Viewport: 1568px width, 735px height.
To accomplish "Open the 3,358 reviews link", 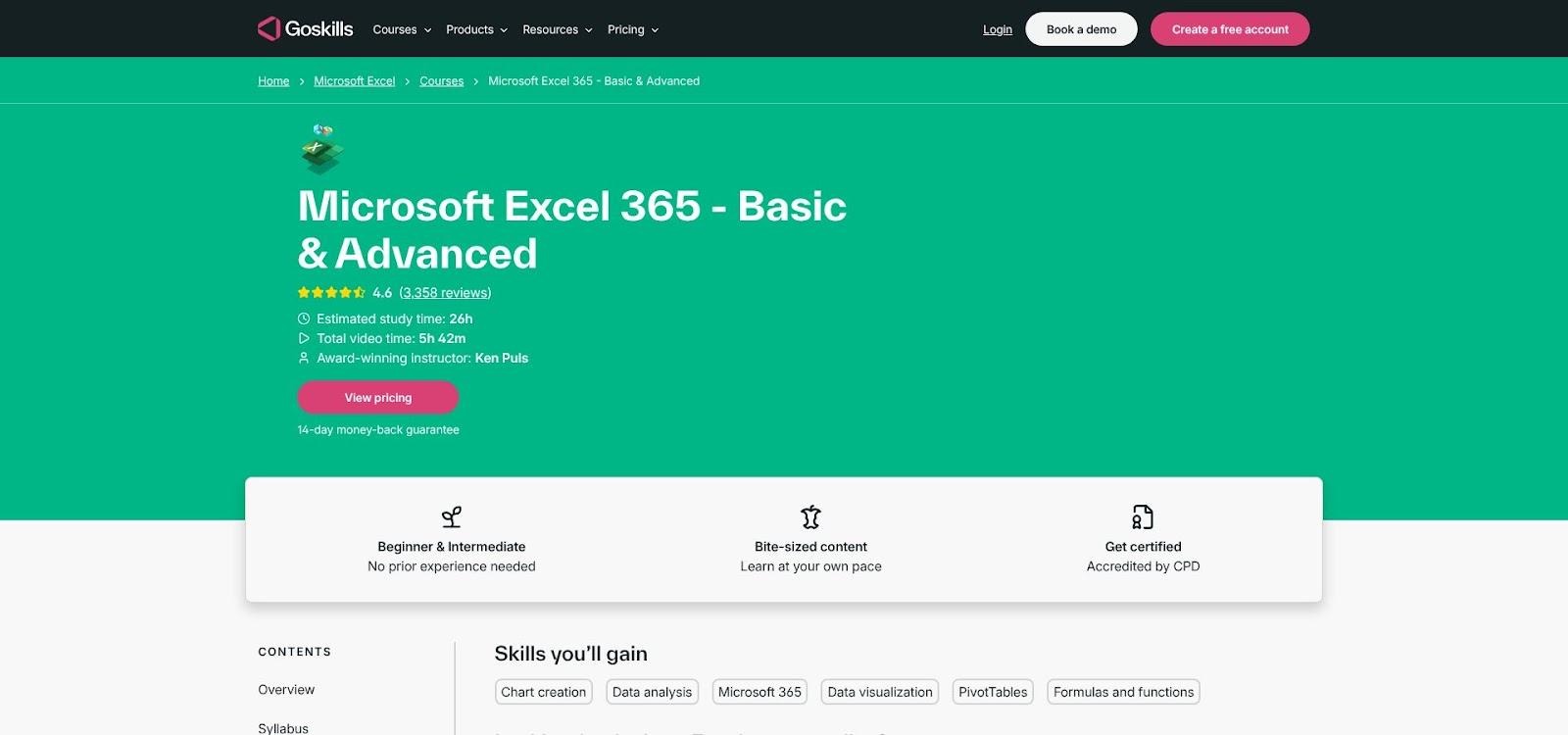I will tap(445, 293).
